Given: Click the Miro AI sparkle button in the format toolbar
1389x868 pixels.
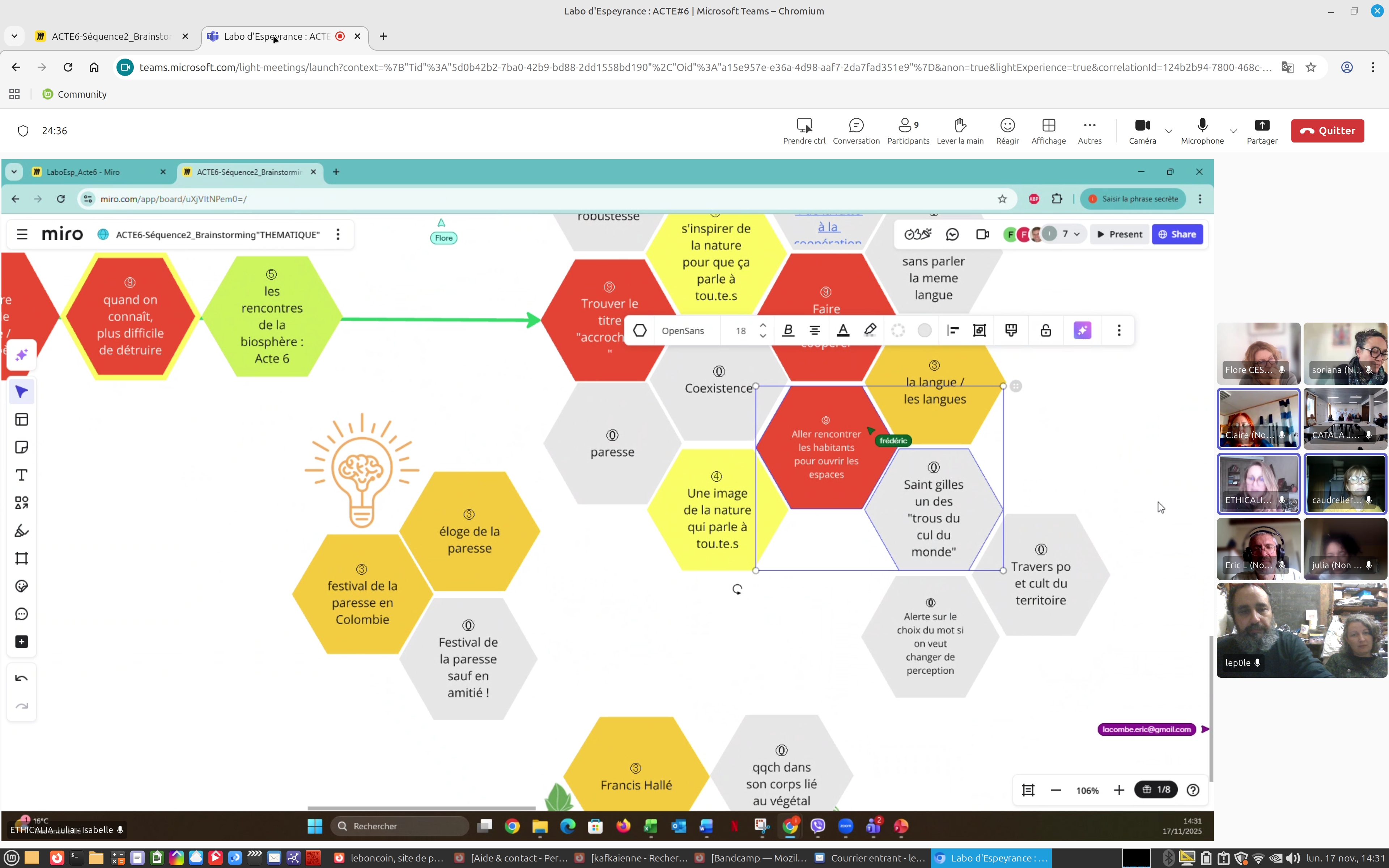Looking at the screenshot, I should tap(1082, 331).
